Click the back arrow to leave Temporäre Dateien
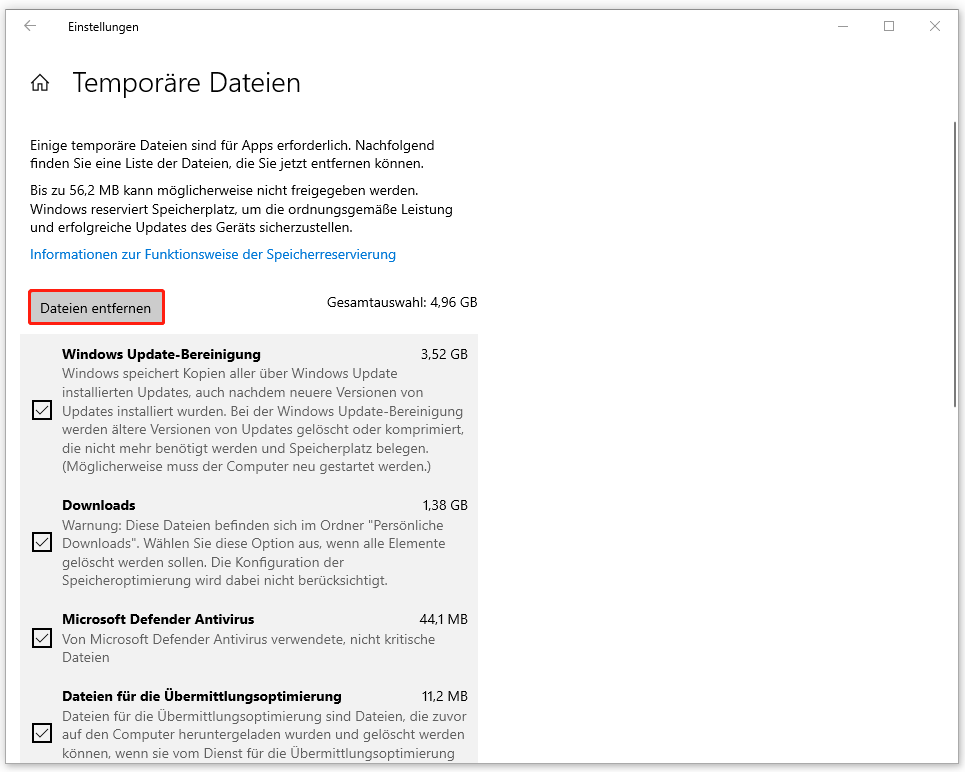This screenshot has width=965, height=772. click(x=30, y=27)
